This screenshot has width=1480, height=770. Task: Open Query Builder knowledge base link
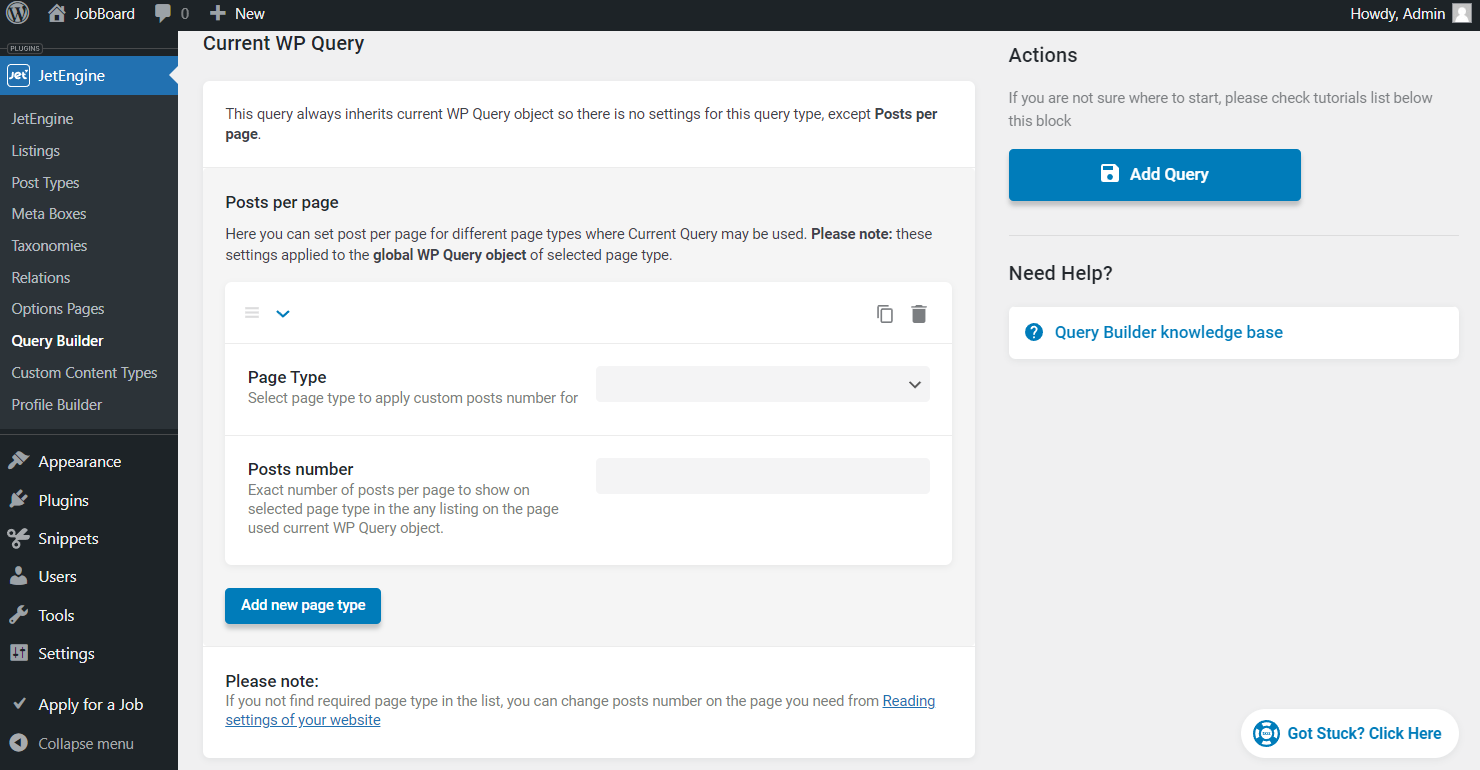tap(1169, 332)
